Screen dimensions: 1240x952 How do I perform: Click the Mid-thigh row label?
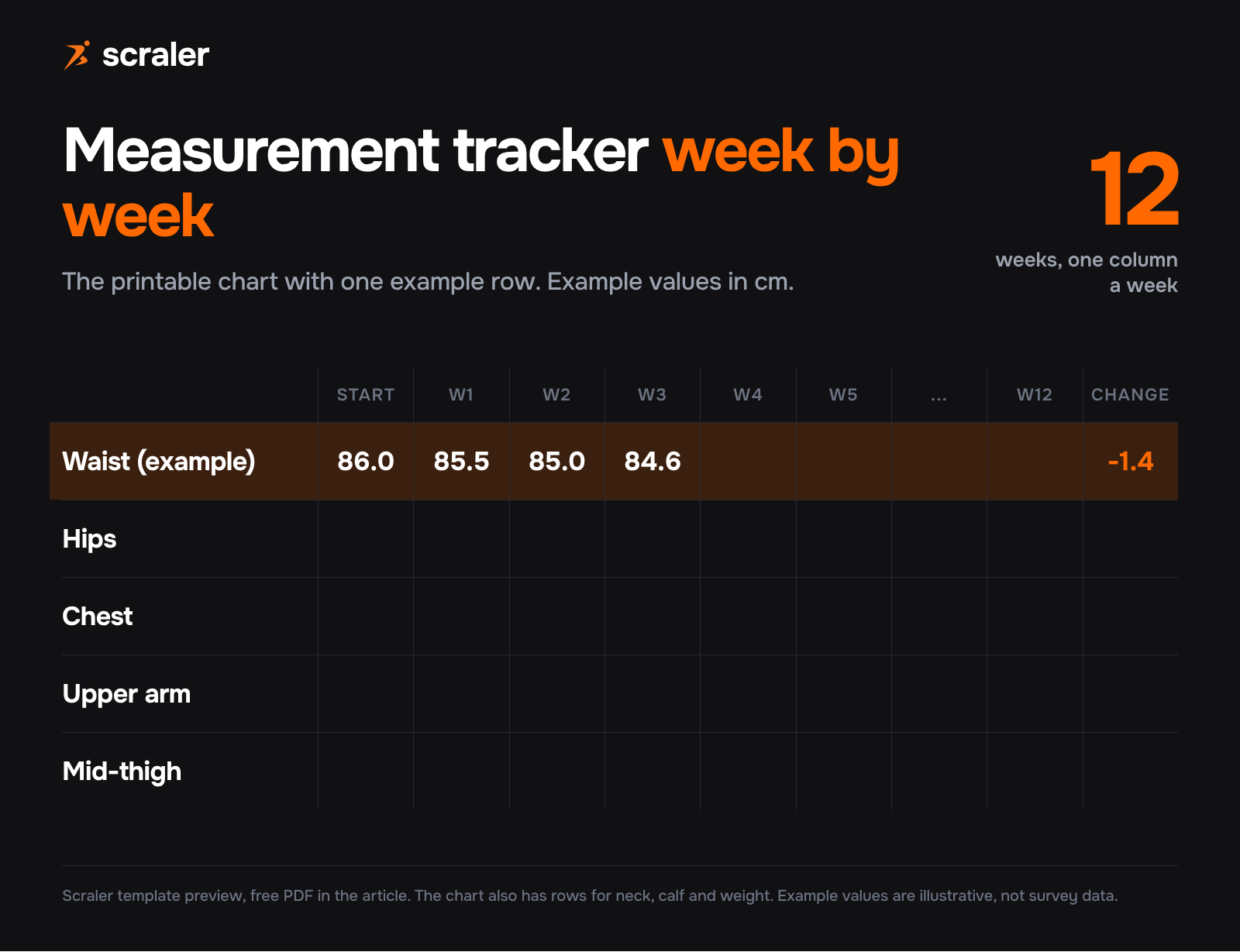(x=122, y=772)
